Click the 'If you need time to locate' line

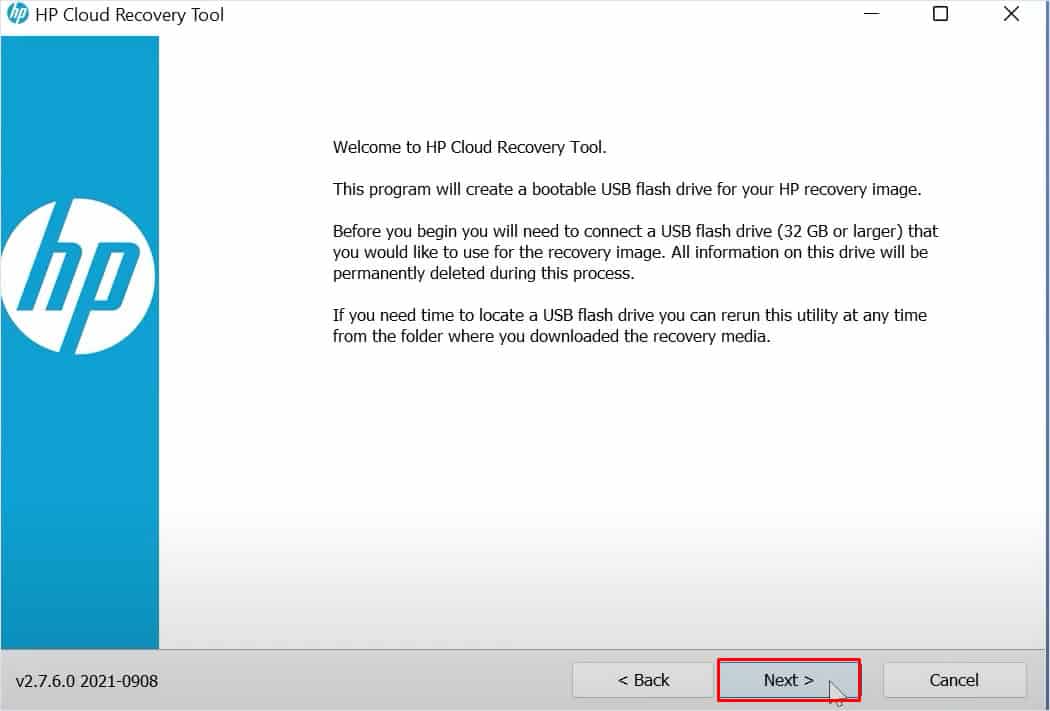(629, 315)
